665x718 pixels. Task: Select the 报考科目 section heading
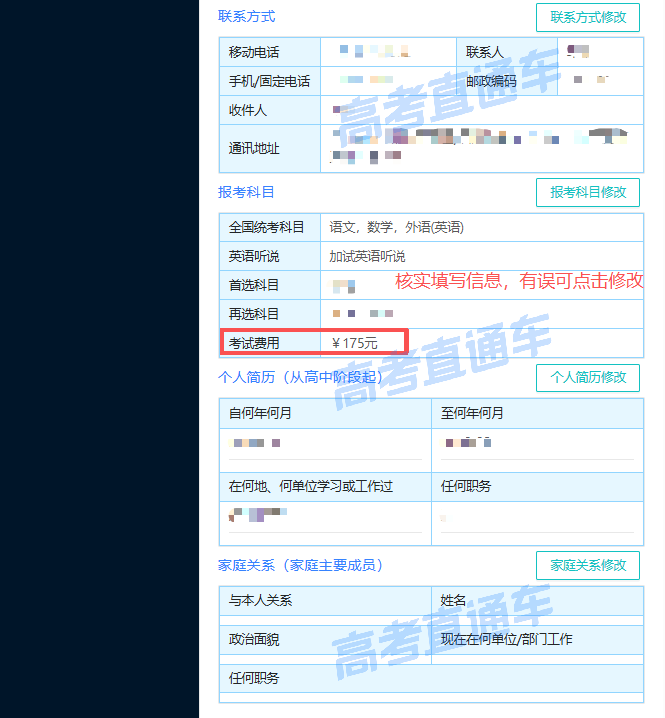[246, 192]
